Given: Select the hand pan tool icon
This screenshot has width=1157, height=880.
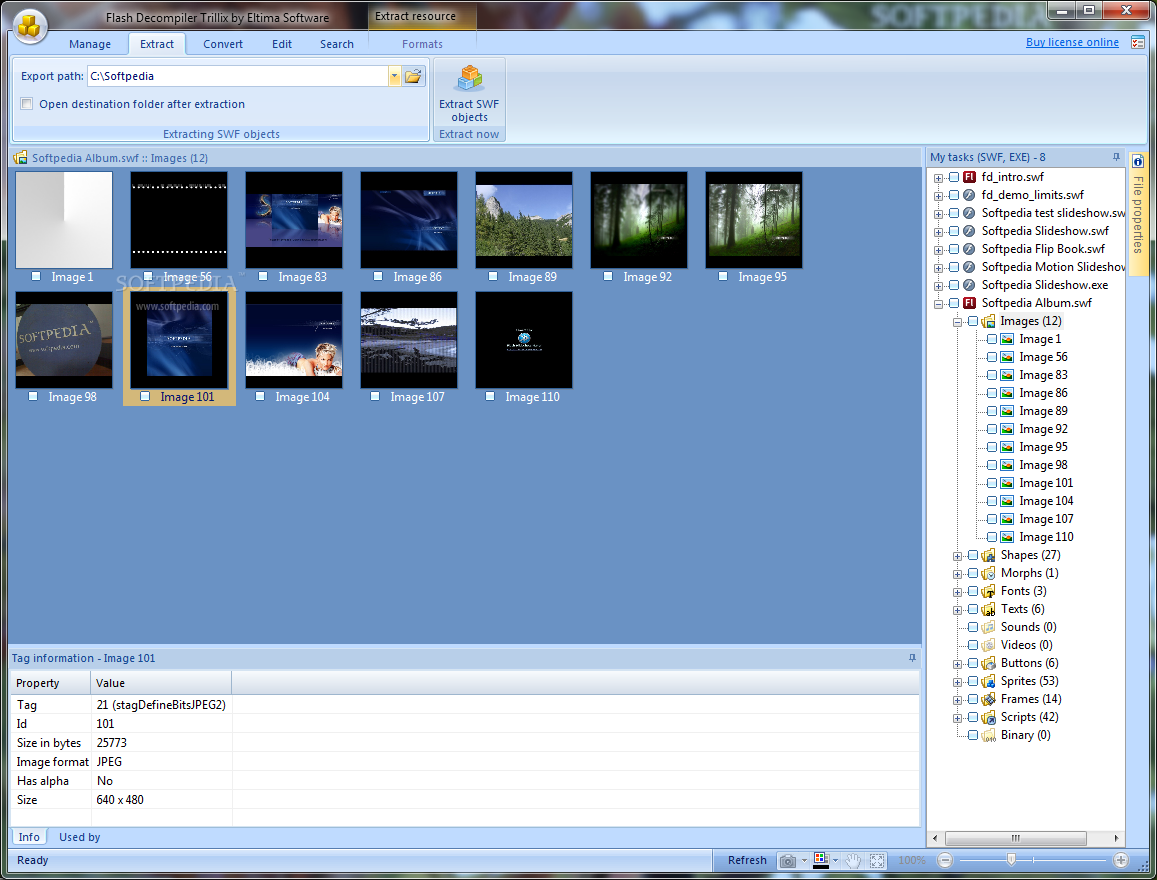Looking at the screenshot, I should tap(853, 860).
